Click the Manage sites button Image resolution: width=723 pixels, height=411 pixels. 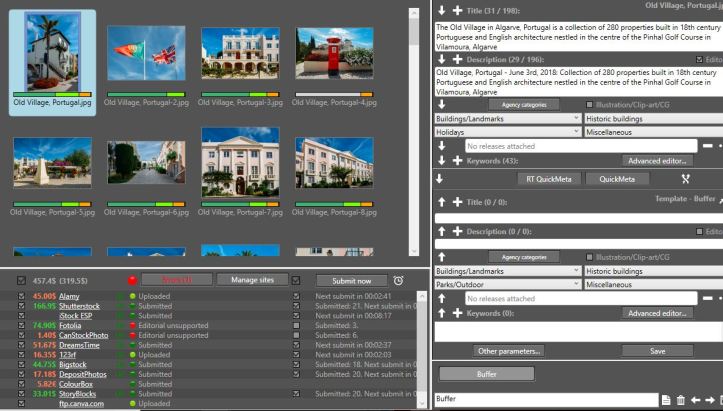tap(251, 280)
